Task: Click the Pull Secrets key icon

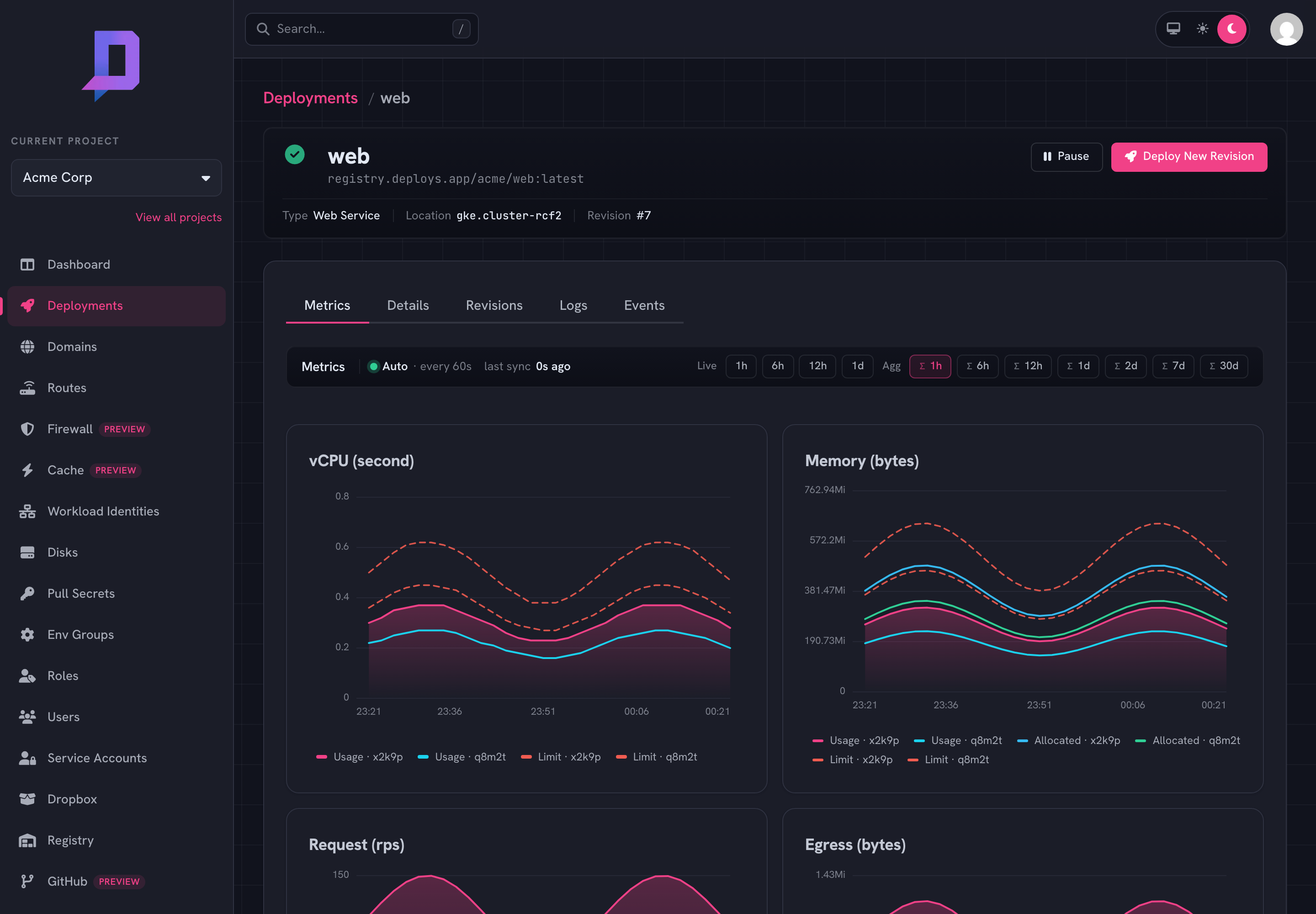Action: pos(27,594)
